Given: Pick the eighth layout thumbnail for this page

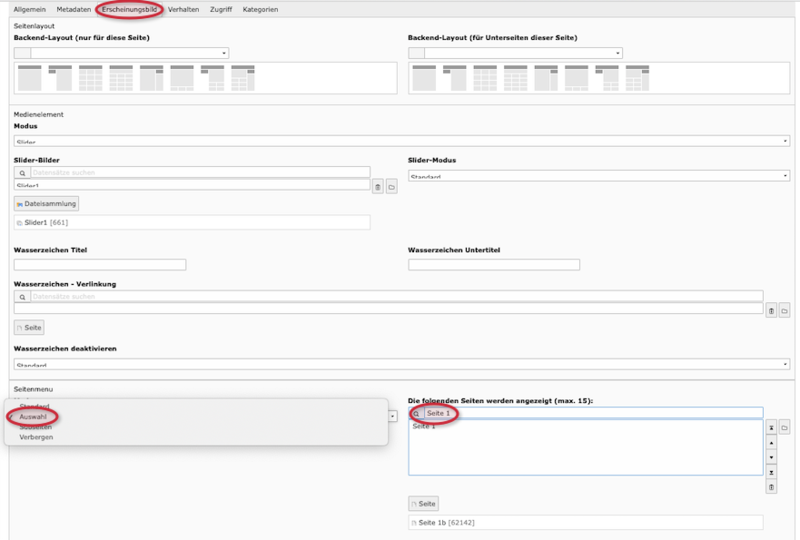Looking at the screenshot, I should 243,78.
